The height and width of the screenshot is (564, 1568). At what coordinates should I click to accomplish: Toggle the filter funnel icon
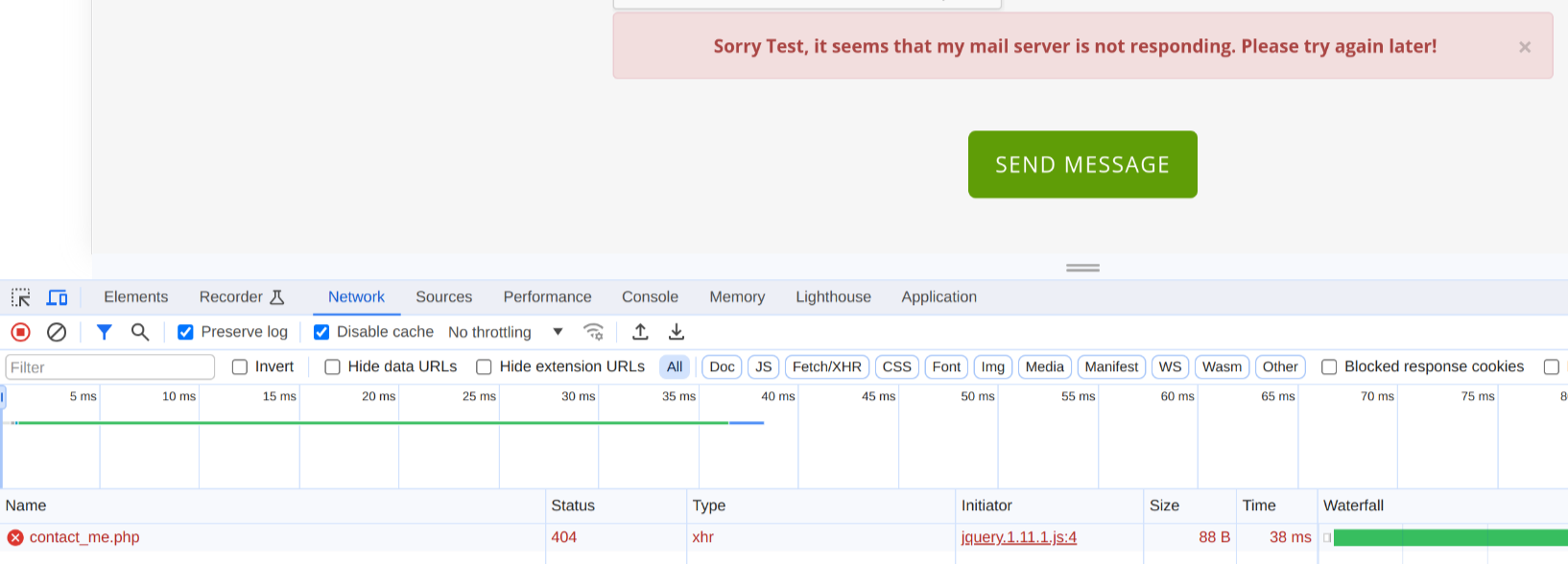(105, 332)
